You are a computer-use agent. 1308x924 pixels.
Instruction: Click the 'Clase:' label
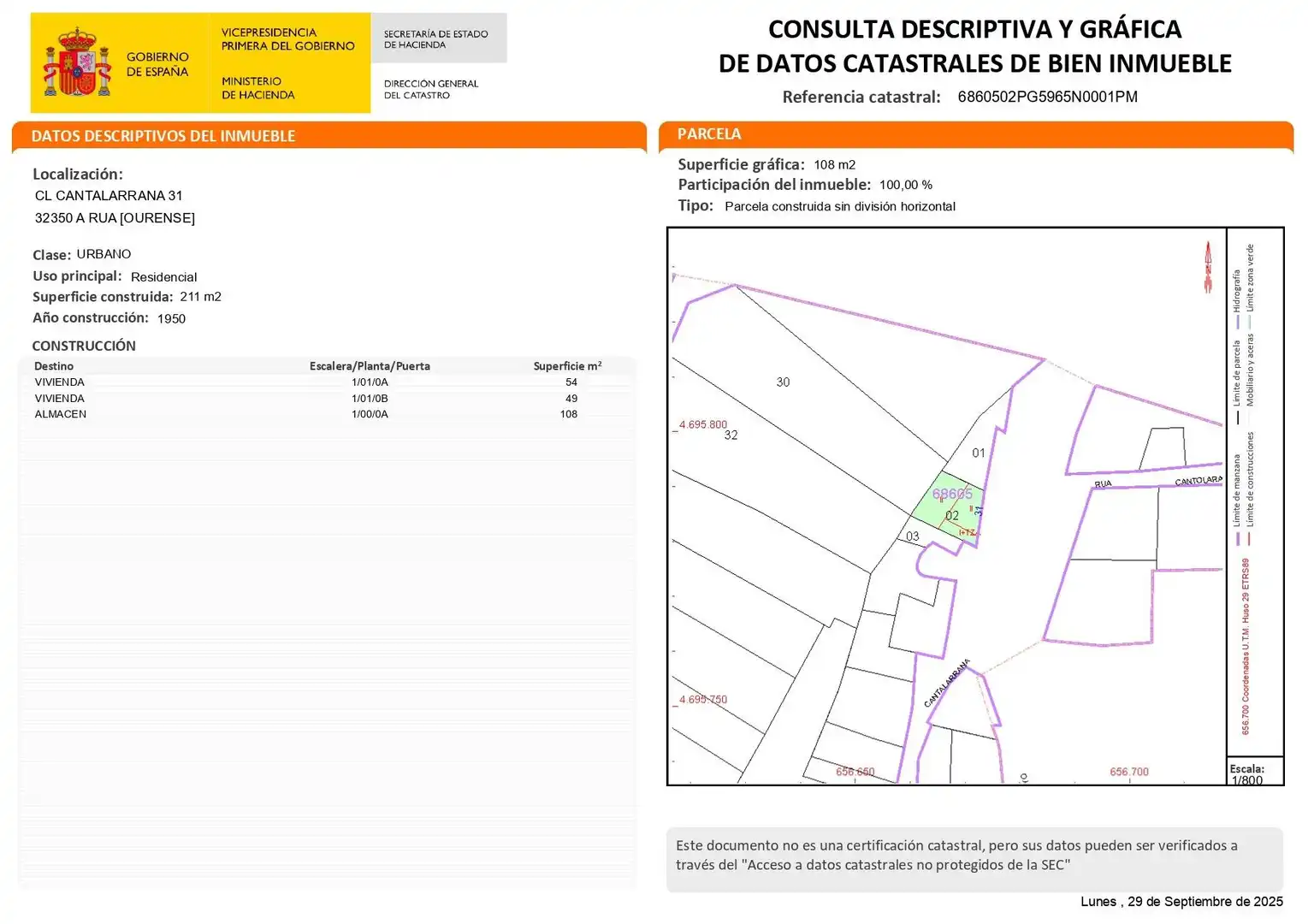51,255
